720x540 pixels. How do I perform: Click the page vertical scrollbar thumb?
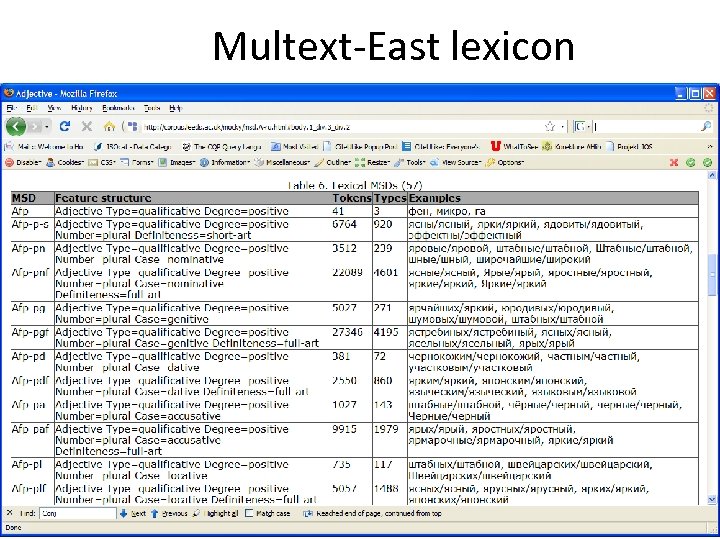coord(712,275)
